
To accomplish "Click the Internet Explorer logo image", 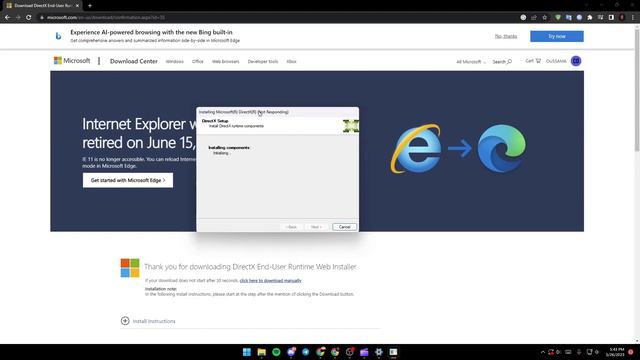I will tap(416, 148).
